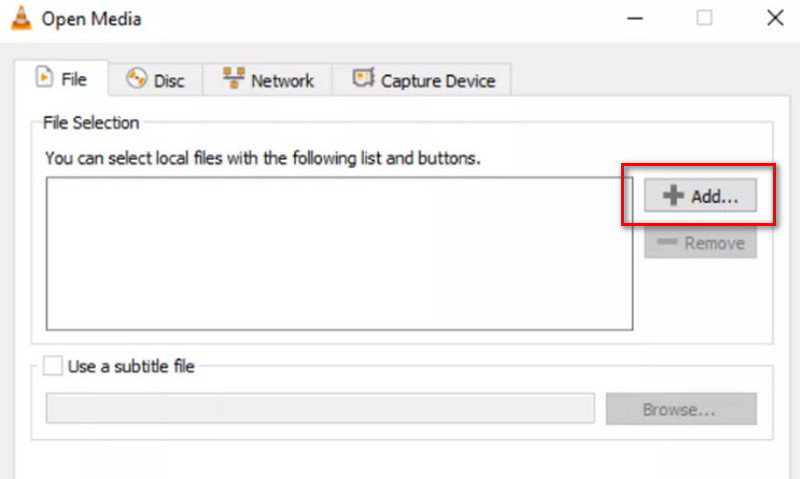Close the Open Media dialog

tap(775, 18)
